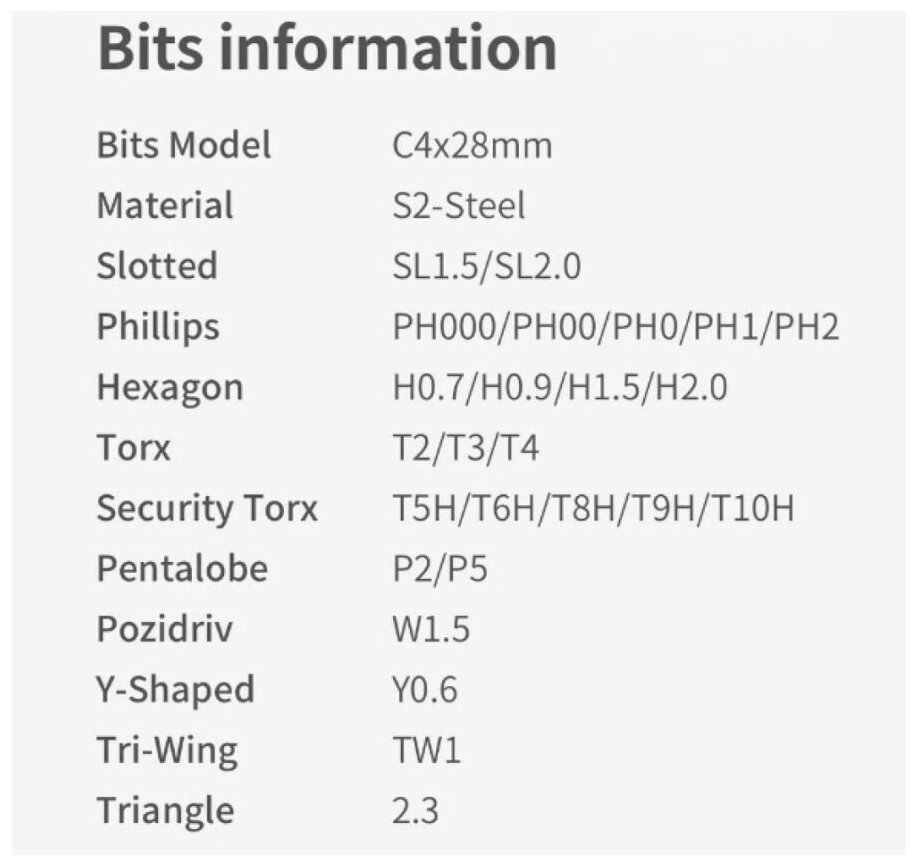Click the C4x28mm model value
916x866 pixels.
coord(472,146)
